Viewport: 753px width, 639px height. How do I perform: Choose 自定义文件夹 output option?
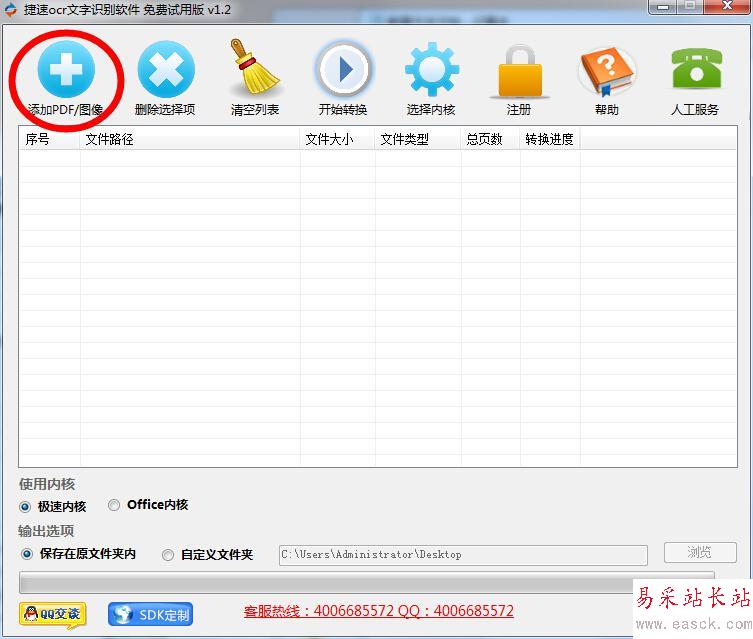pyautogui.click(x=168, y=555)
